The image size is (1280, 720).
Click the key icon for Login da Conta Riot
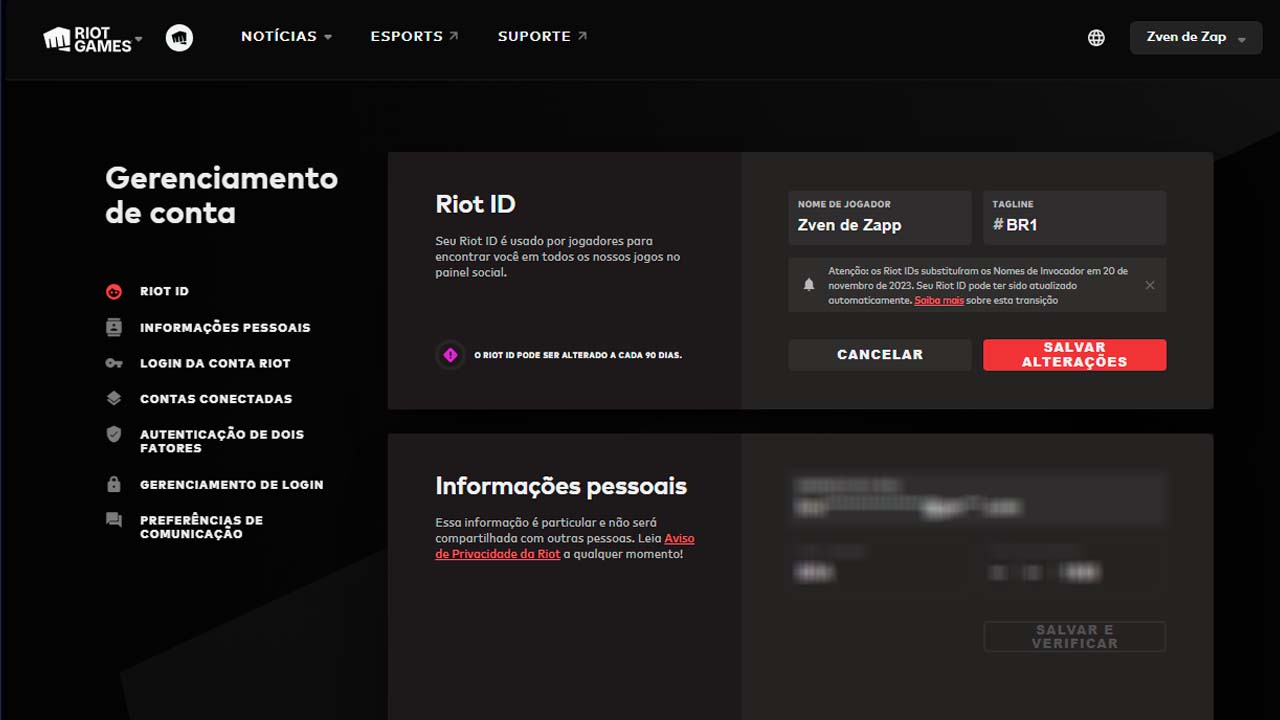(x=113, y=363)
